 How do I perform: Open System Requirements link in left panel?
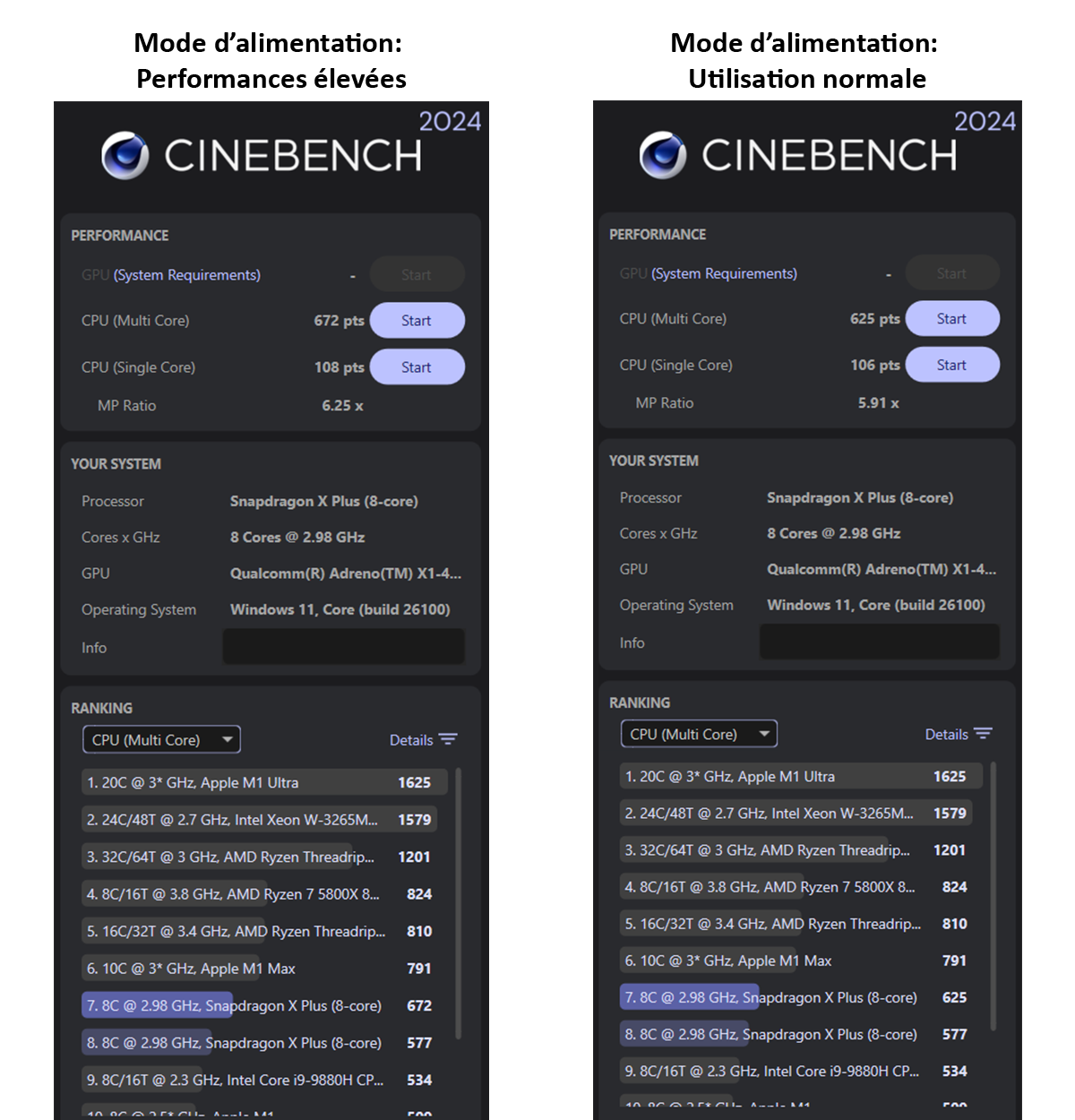tap(187, 275)
